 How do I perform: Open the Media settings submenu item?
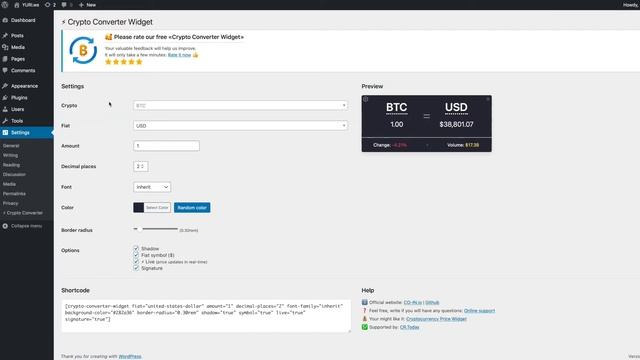click(9, 184)
